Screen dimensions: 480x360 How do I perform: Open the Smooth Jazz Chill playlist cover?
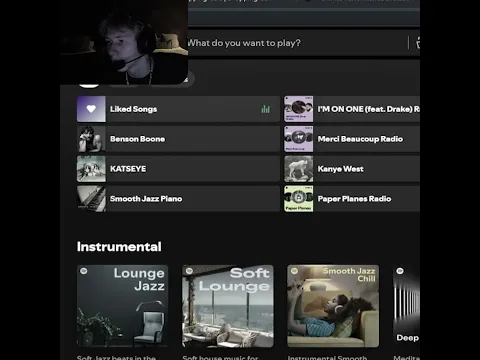click(333, 306)
